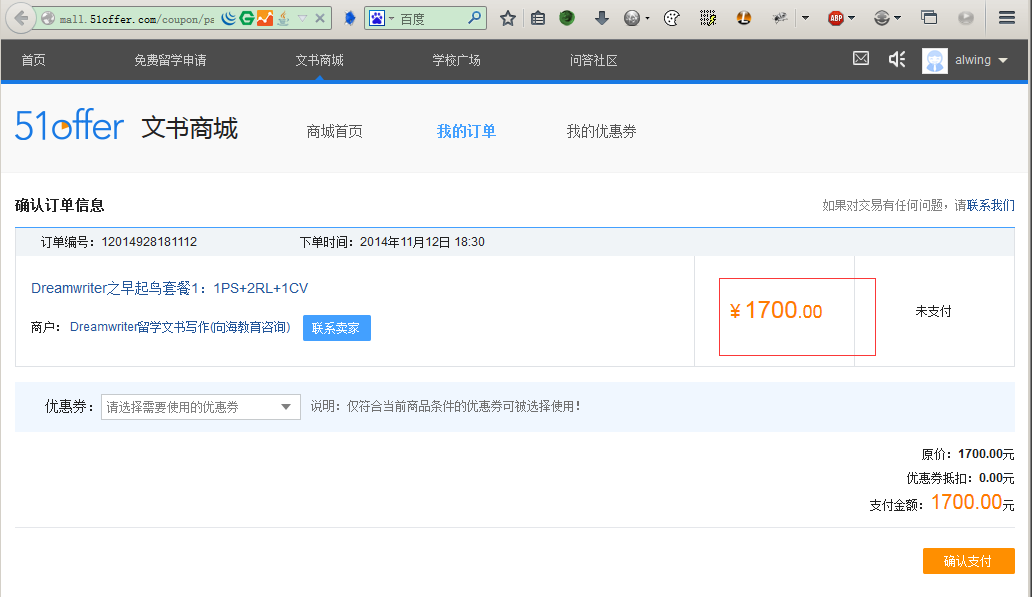Click the green G icon in address bar
Screen dimensions: 1032x597
(247, 18)
